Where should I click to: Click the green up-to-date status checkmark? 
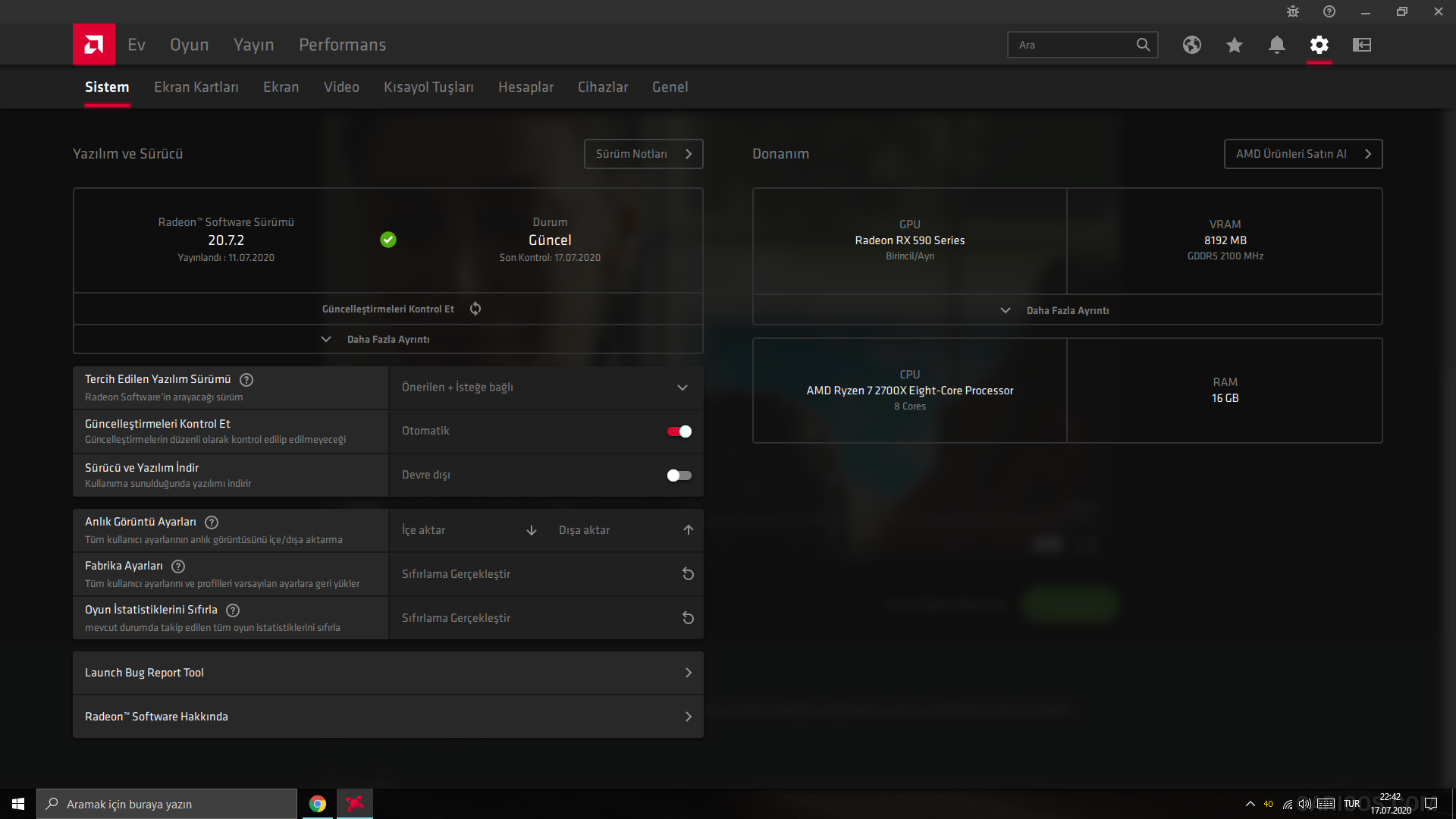coord(388,240)
